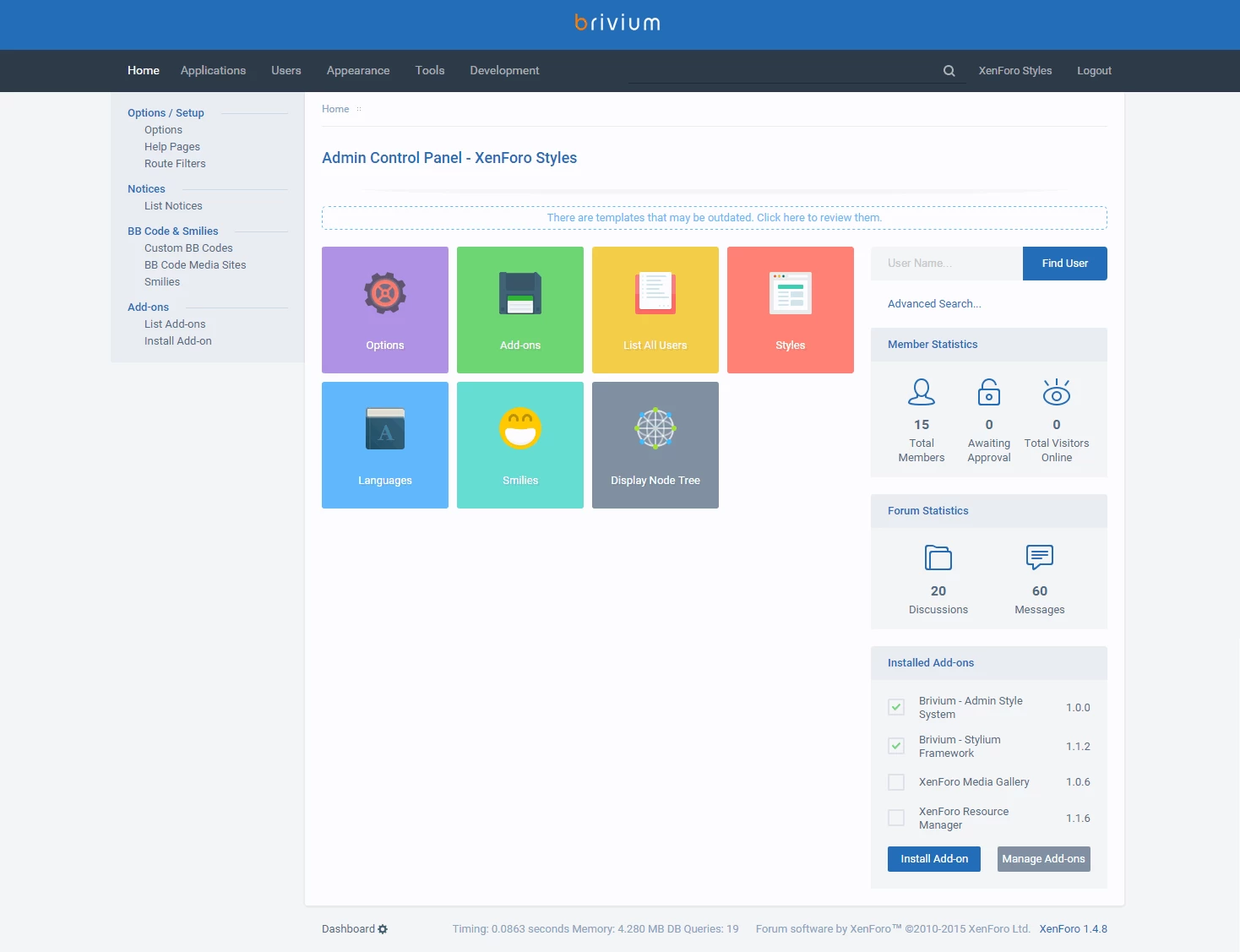Click the Messages speech bubble icon

click(x=1040, y=558)
